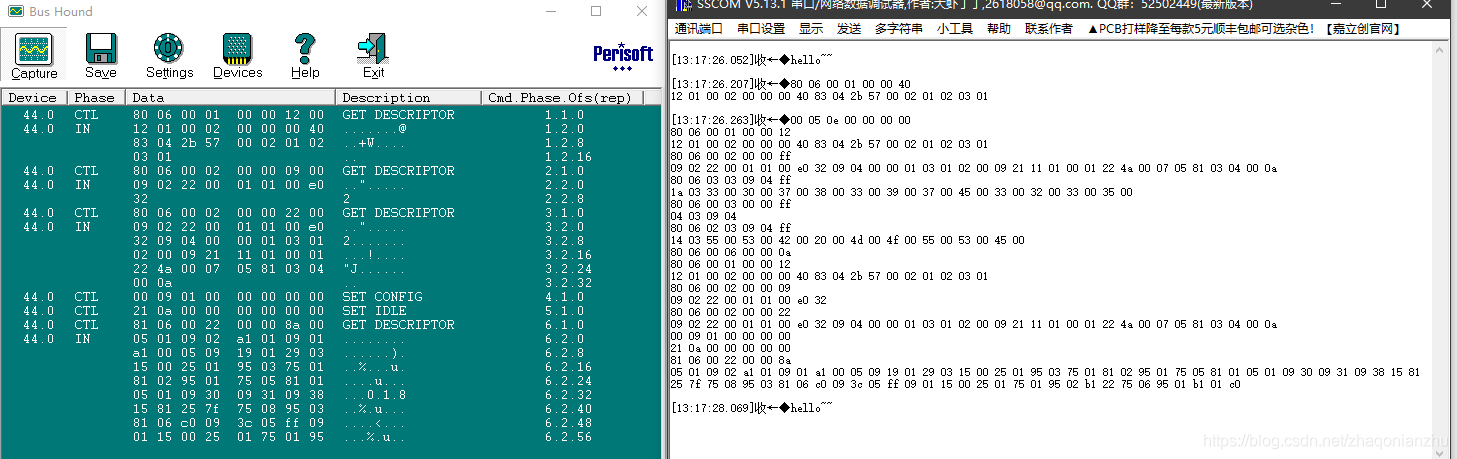Select the SET CONFIG row in Bus Hound
This screenshot has width=1457, height=459.
(x=331, y=297)
